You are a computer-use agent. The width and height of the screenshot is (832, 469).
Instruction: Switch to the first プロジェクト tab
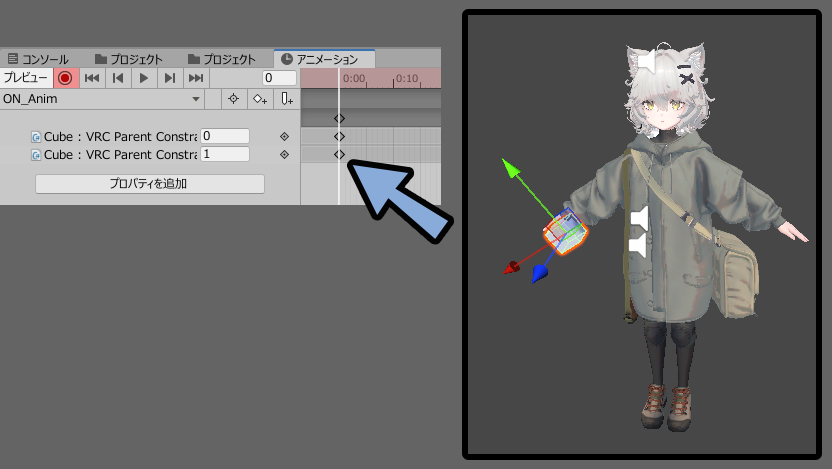coord(128,58)
